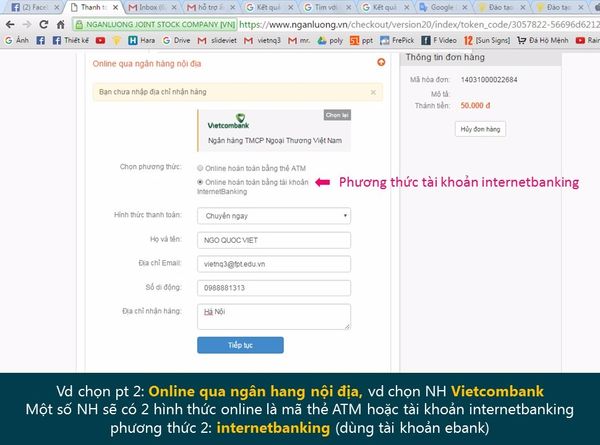This screenshot has width=600, height=445.
Task: Open the 'vietnq3' Gmail bookmark
Action: coord(262,40)
